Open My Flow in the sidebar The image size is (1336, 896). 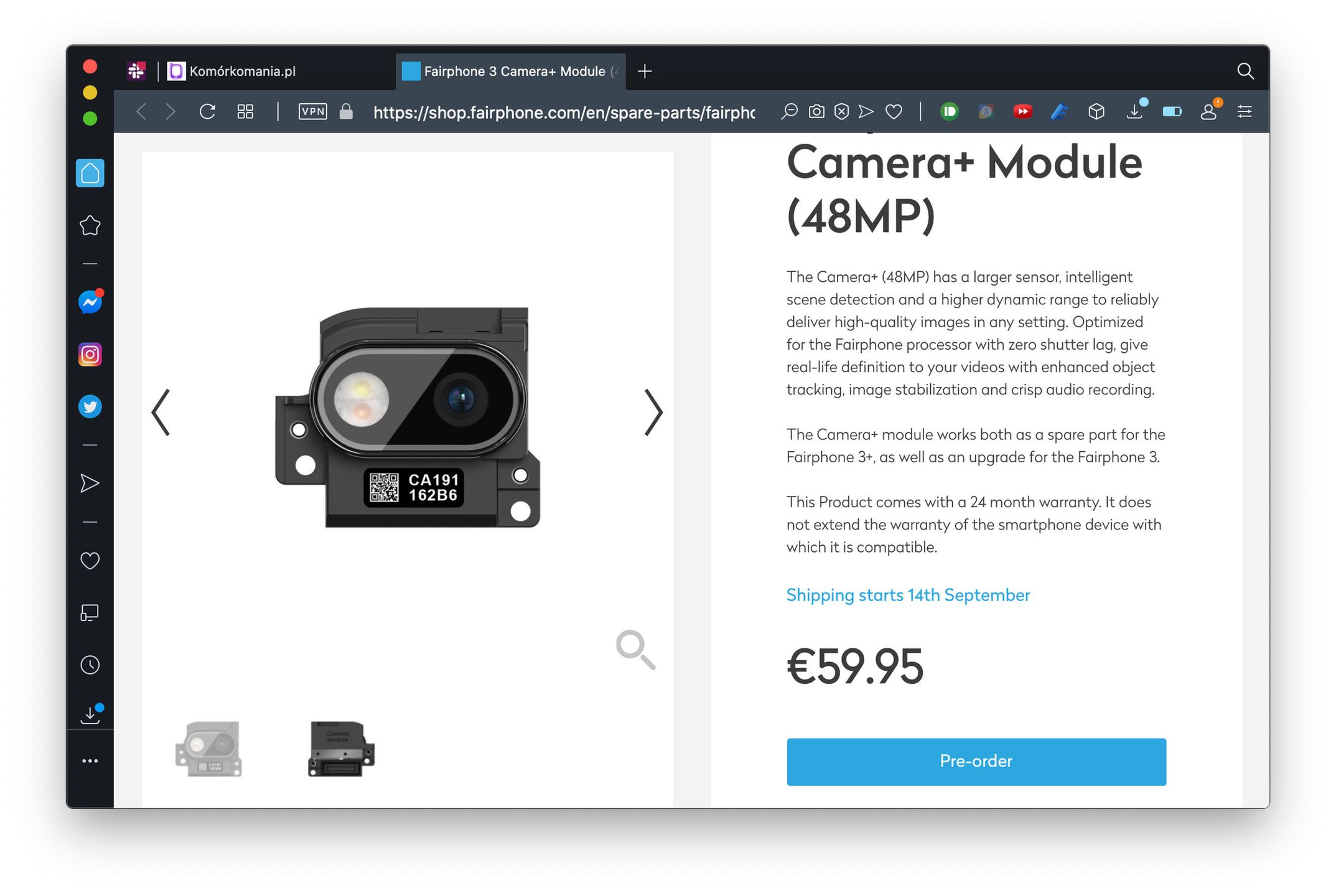tap(90, 483)
